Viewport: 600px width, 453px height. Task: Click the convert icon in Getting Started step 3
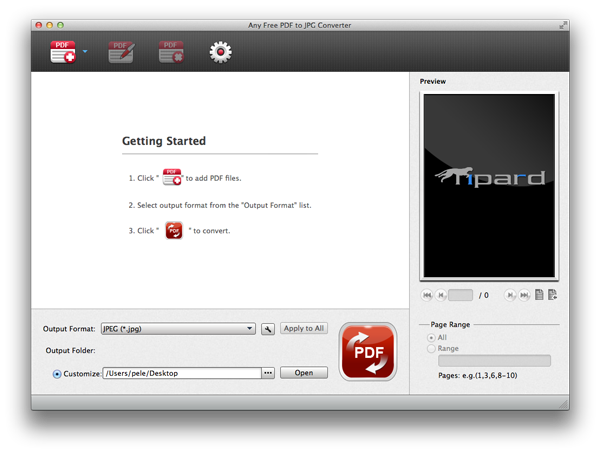pos(174,231)
